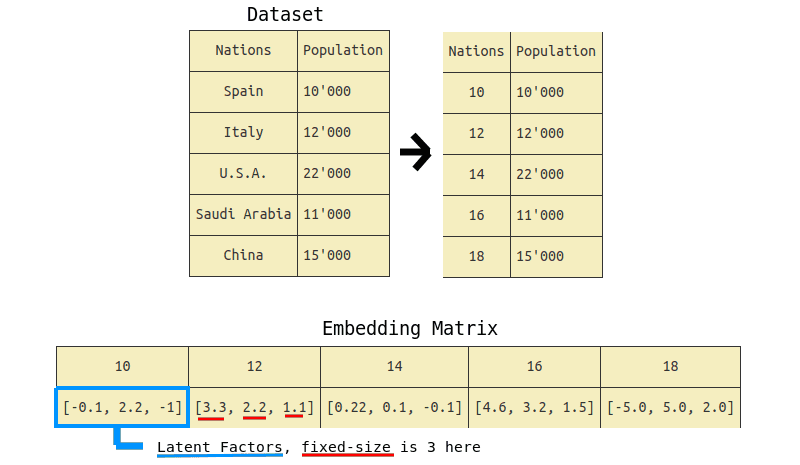Click 15'000 next to nation code 18
This screenshot has height=465, width=800.
pyautogui.click(x=556, y=257)
